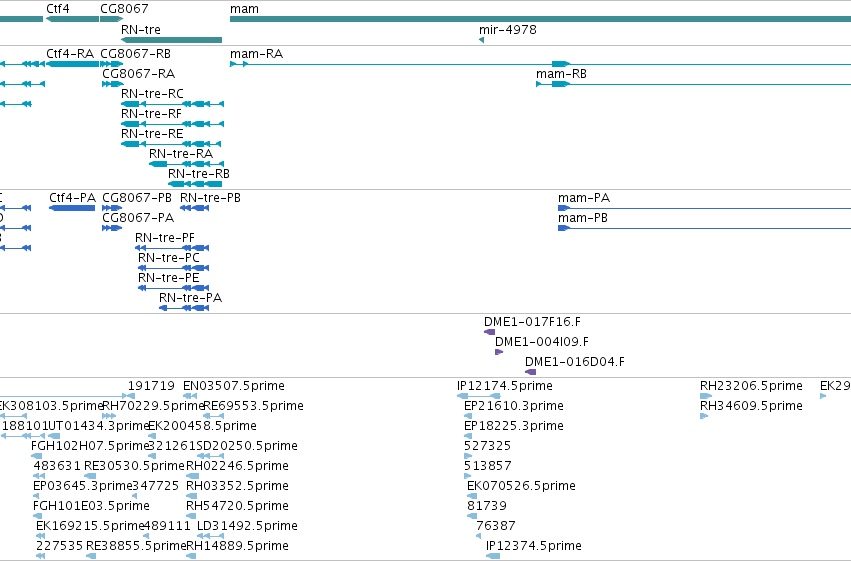Open the RN-tre-PB protein label
Image resolution: width=851 pixels, height=561 pixels.
click(x=210, y=198)
